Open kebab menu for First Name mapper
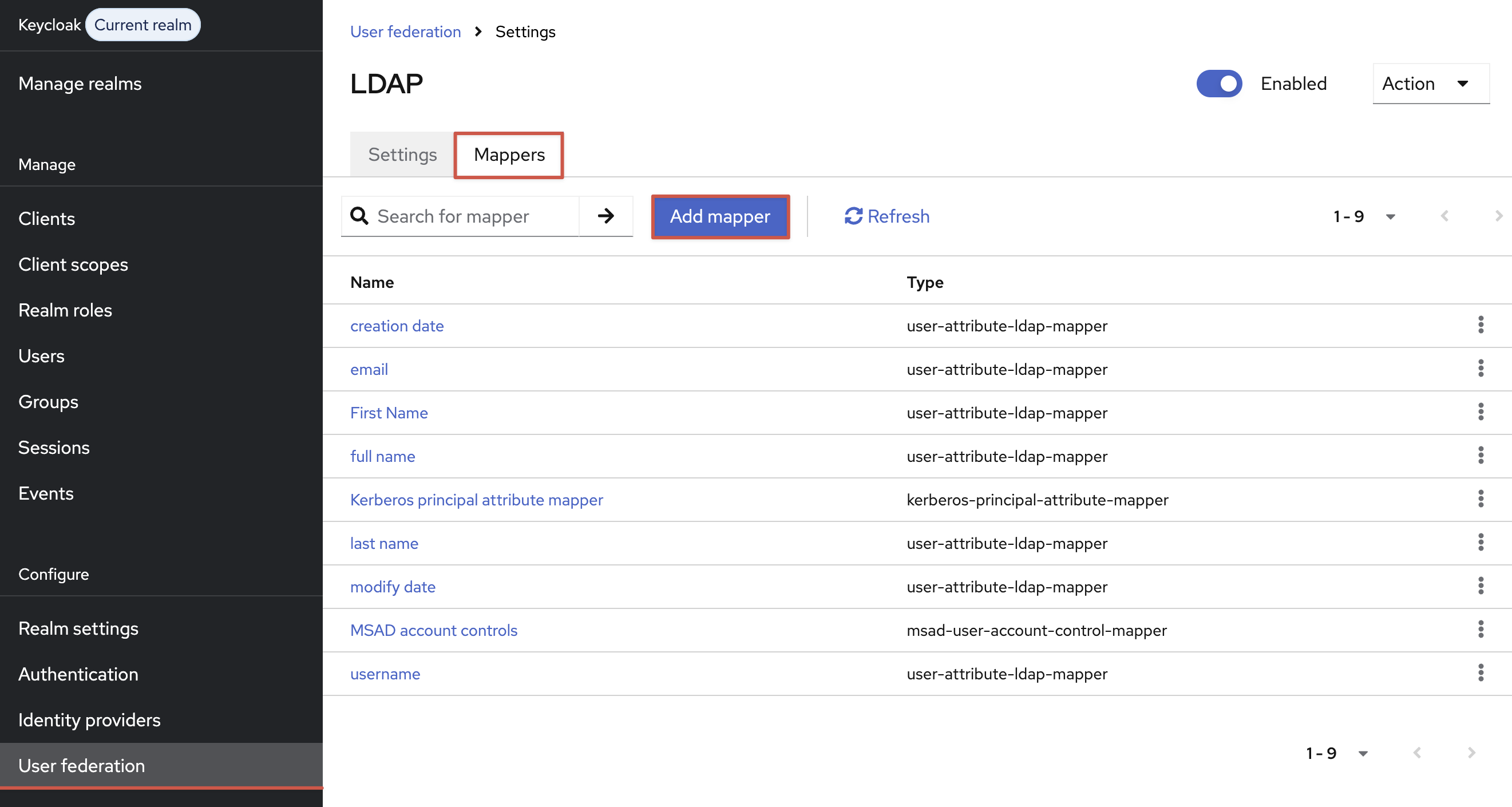 [1481, 412]
